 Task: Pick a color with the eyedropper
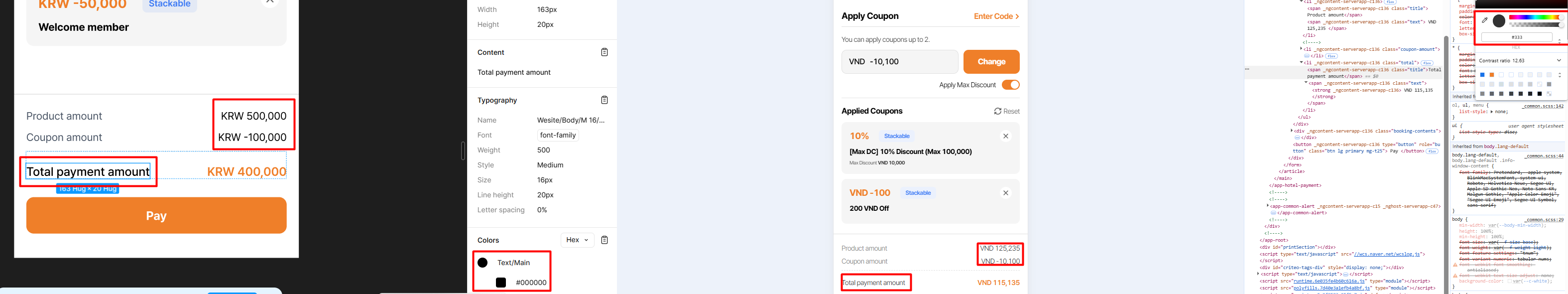(1485, 21)
